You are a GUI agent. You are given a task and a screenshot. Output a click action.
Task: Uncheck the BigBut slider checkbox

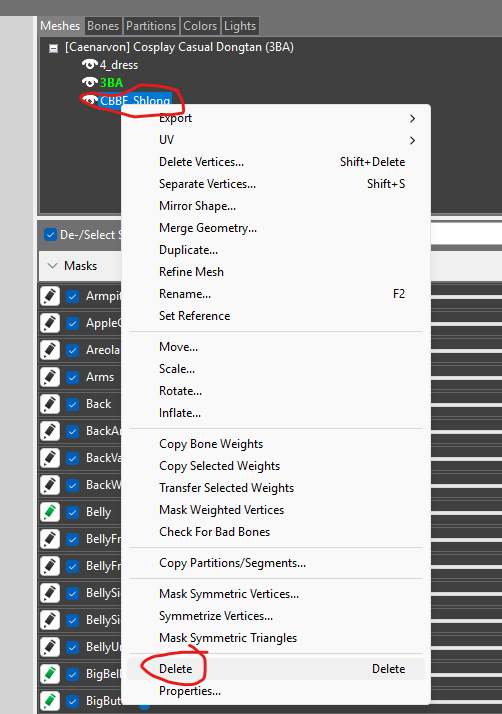tap(72, 701)
